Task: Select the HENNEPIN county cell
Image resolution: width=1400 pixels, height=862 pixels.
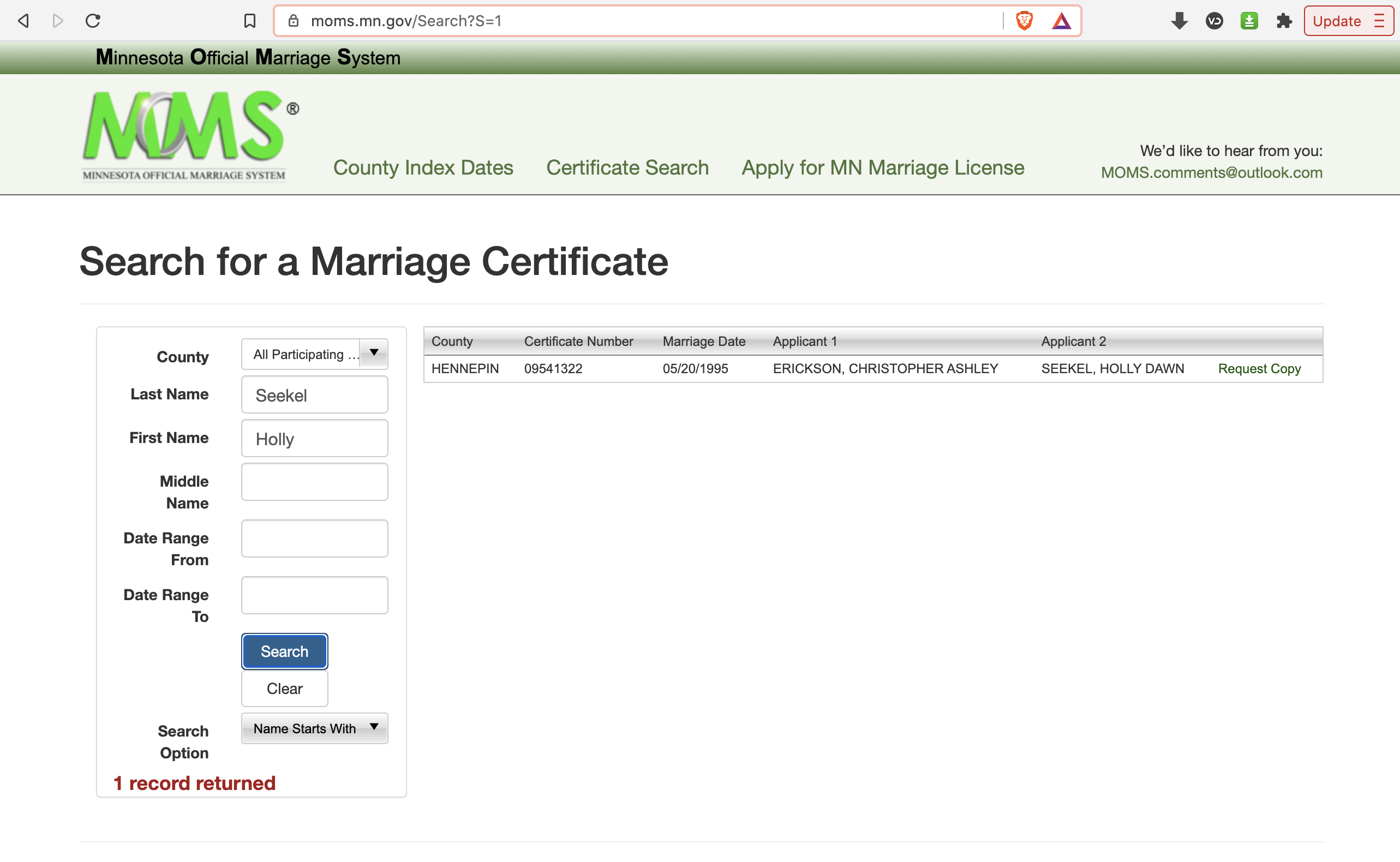Action: tap(465, 369)
